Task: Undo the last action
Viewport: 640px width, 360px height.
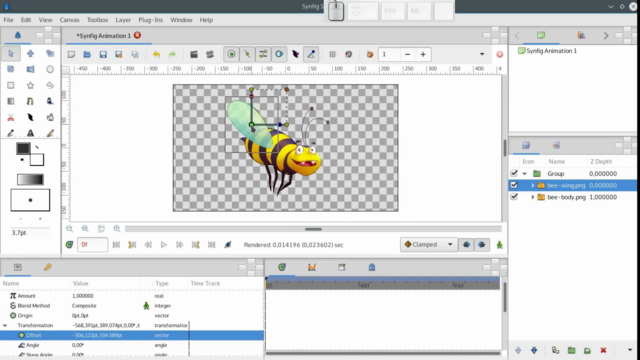Action: click(x=156, y=54)
